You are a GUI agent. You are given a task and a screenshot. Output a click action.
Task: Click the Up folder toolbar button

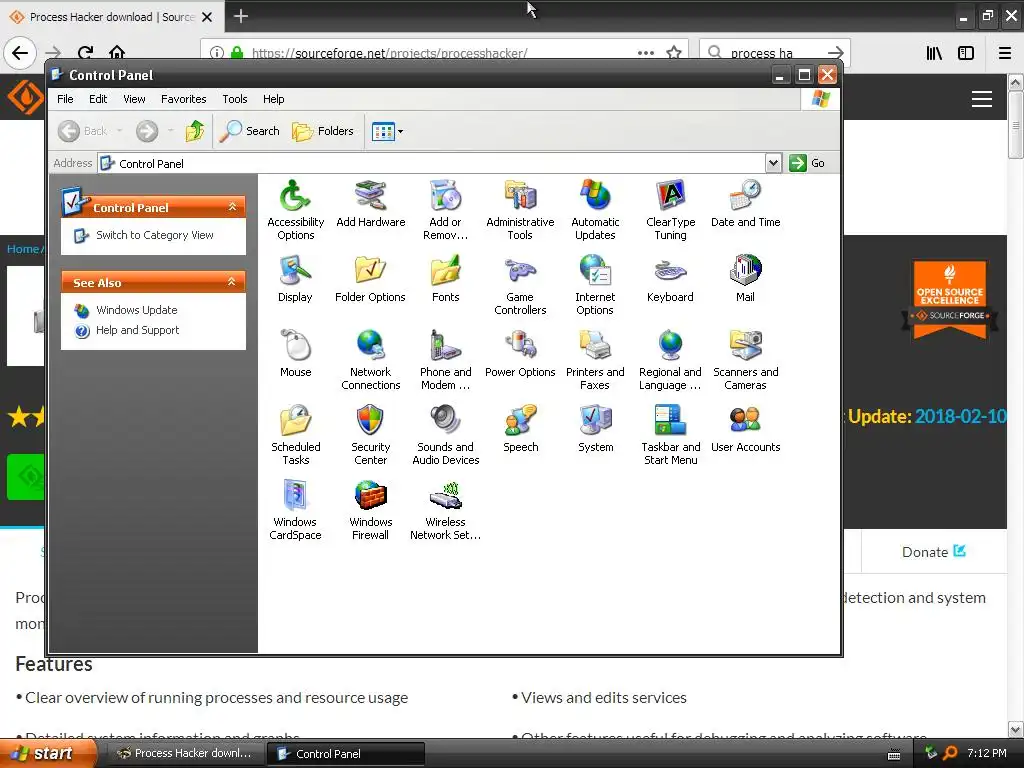[195, 131]
